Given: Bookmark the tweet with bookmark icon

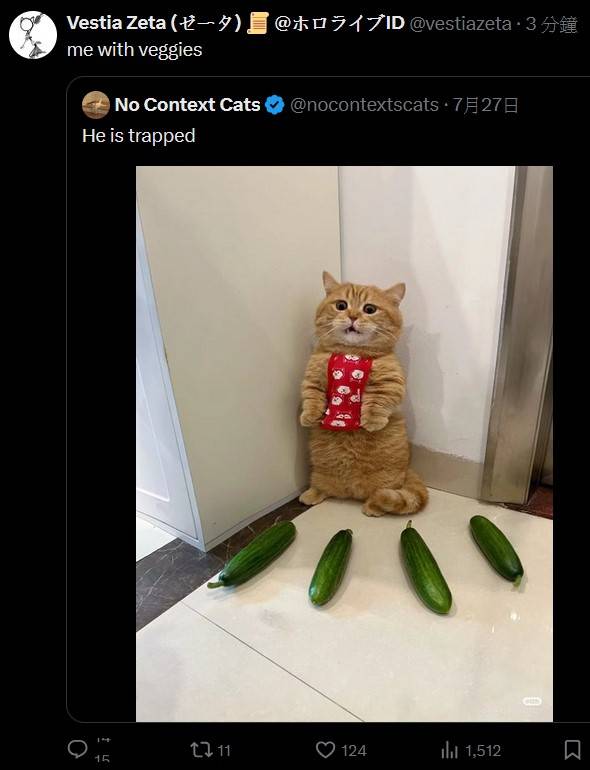Looking at the screenshot, I should pos(572,750).
